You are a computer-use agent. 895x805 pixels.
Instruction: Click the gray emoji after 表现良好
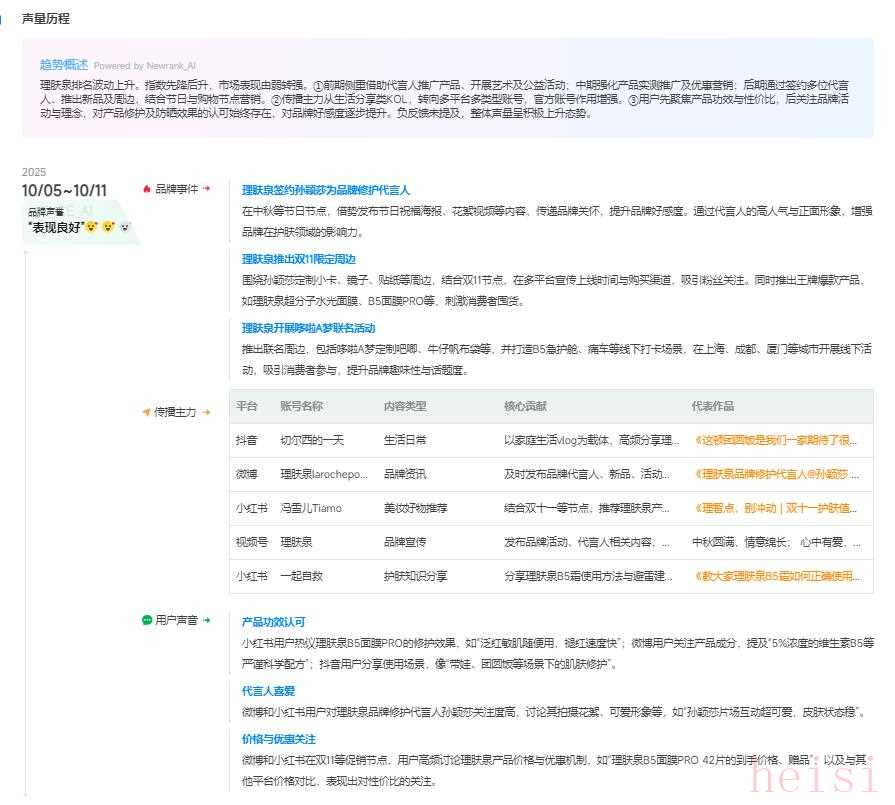point(125,227)
